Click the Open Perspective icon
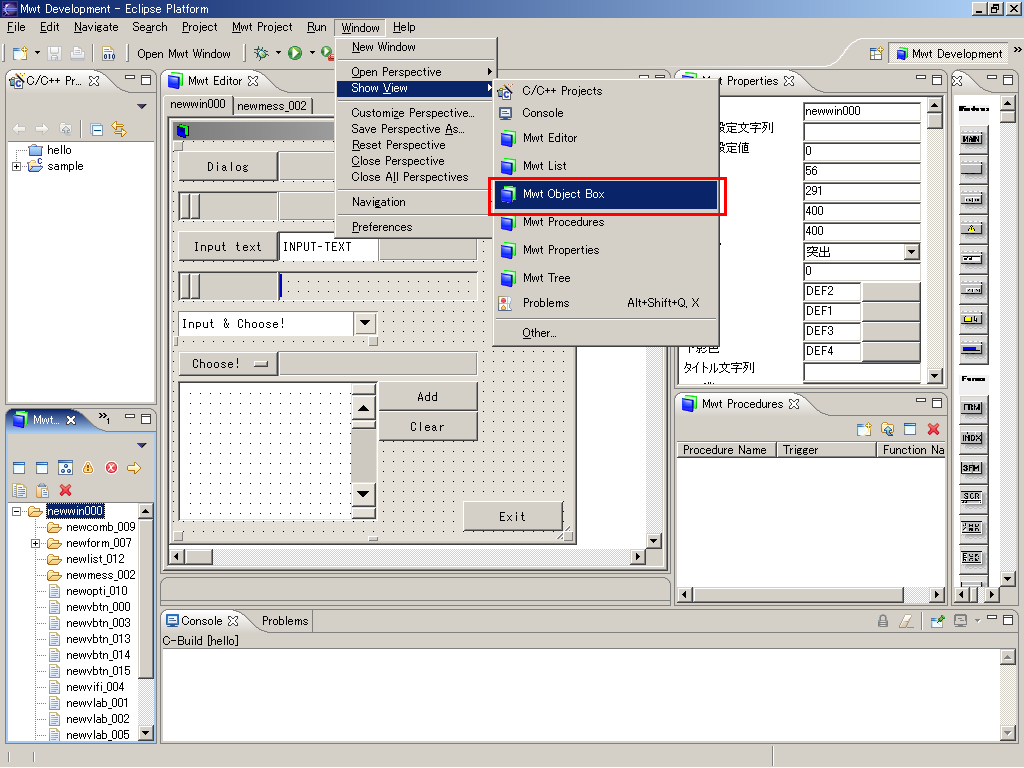Viewport: 1024px width, 768px height. click(x=876, y=54)
